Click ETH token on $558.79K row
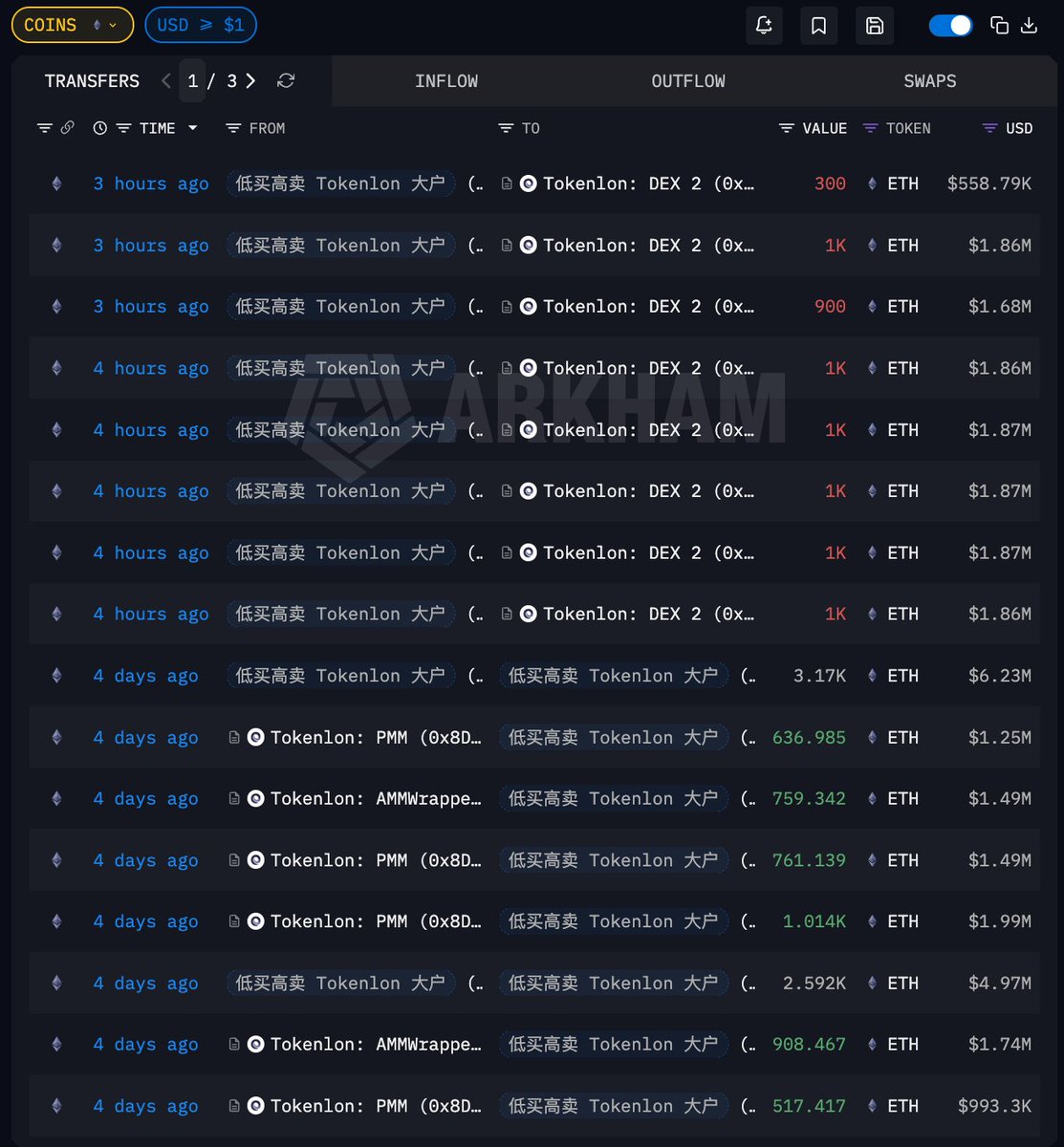 pos(902,184)
